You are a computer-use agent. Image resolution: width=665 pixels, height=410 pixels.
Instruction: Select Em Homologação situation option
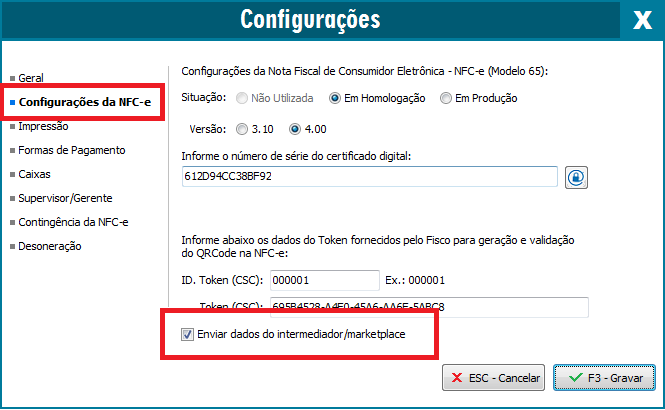(x=335, y=98)
